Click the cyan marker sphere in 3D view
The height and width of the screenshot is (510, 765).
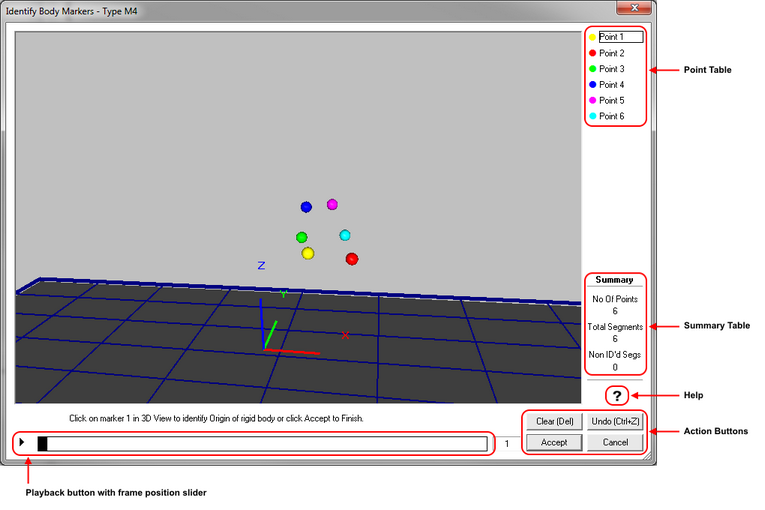(x=345, y=235)
